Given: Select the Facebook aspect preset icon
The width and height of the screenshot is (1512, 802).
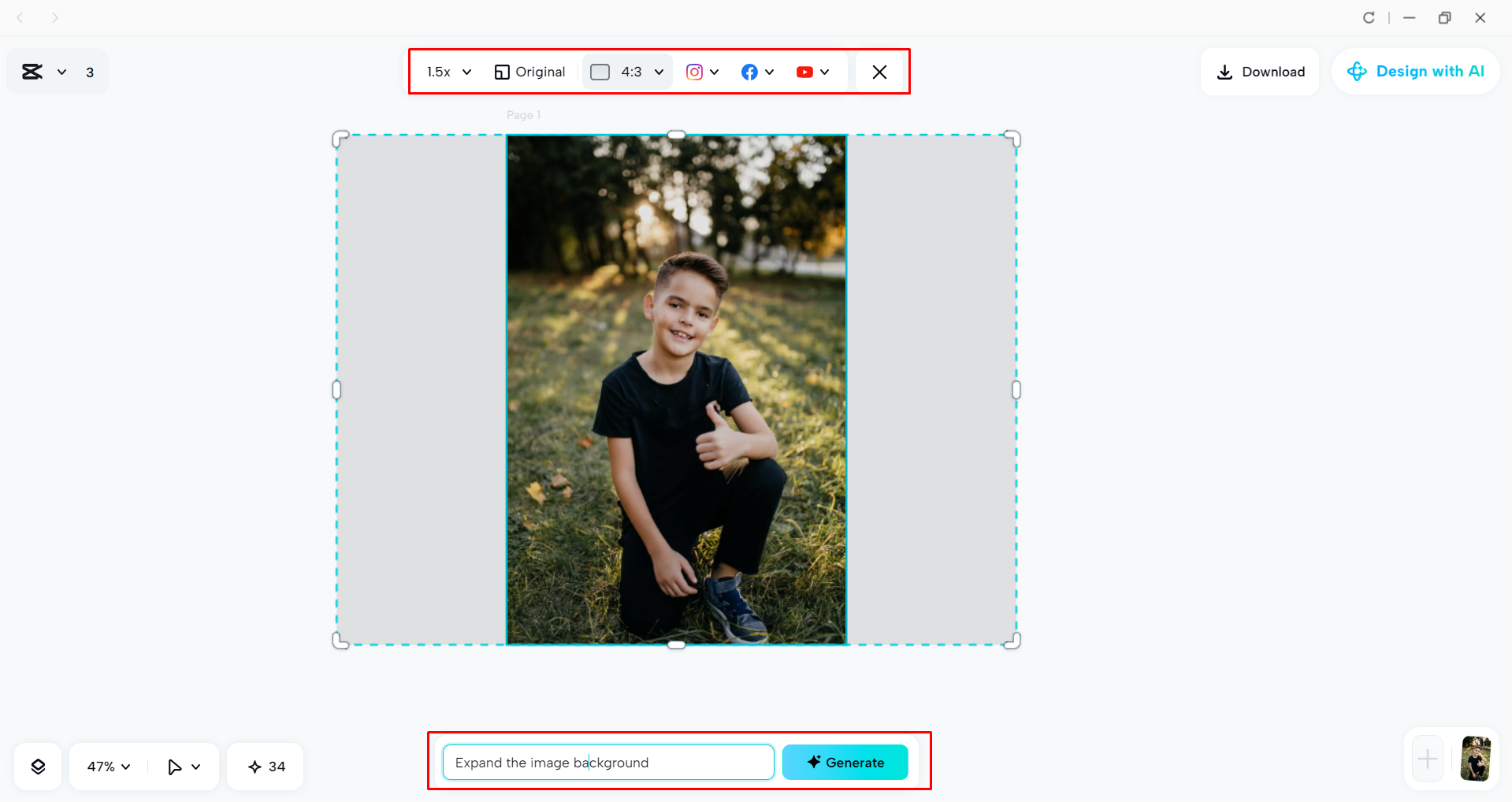Looking at the screenshot, I should 749,72.
